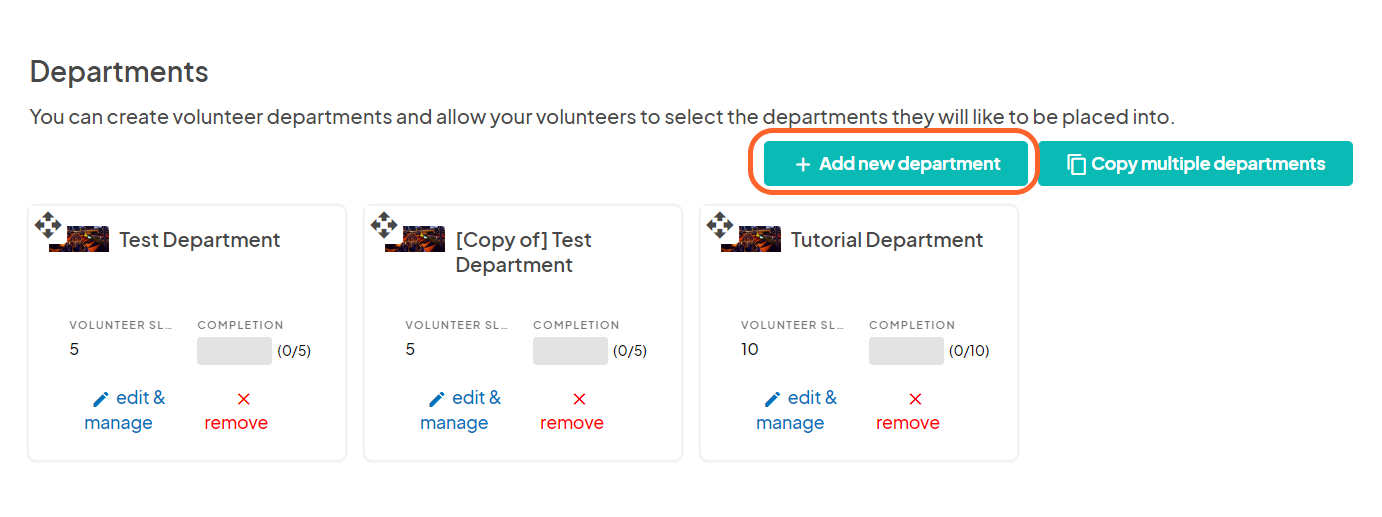Viewport: 1382px width, 517px height.
Task: Select the [Copy of] Test Department title
Action: point(523,252)
